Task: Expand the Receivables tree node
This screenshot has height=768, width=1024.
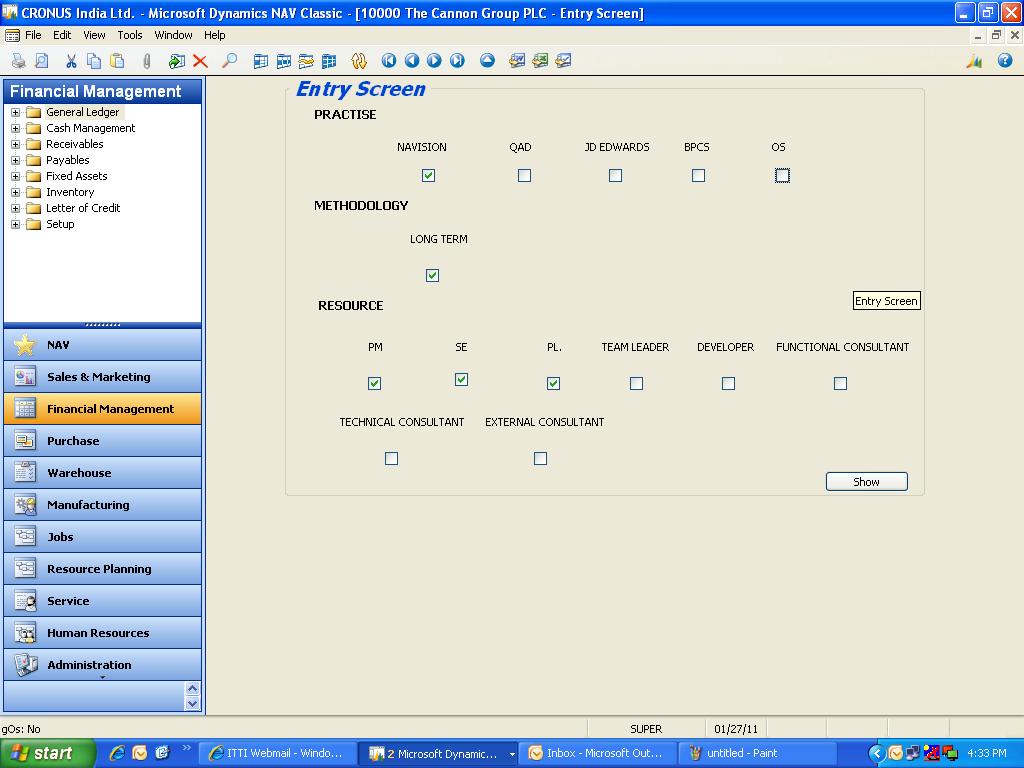Action: pyautogui.click(x=15, y=144)
